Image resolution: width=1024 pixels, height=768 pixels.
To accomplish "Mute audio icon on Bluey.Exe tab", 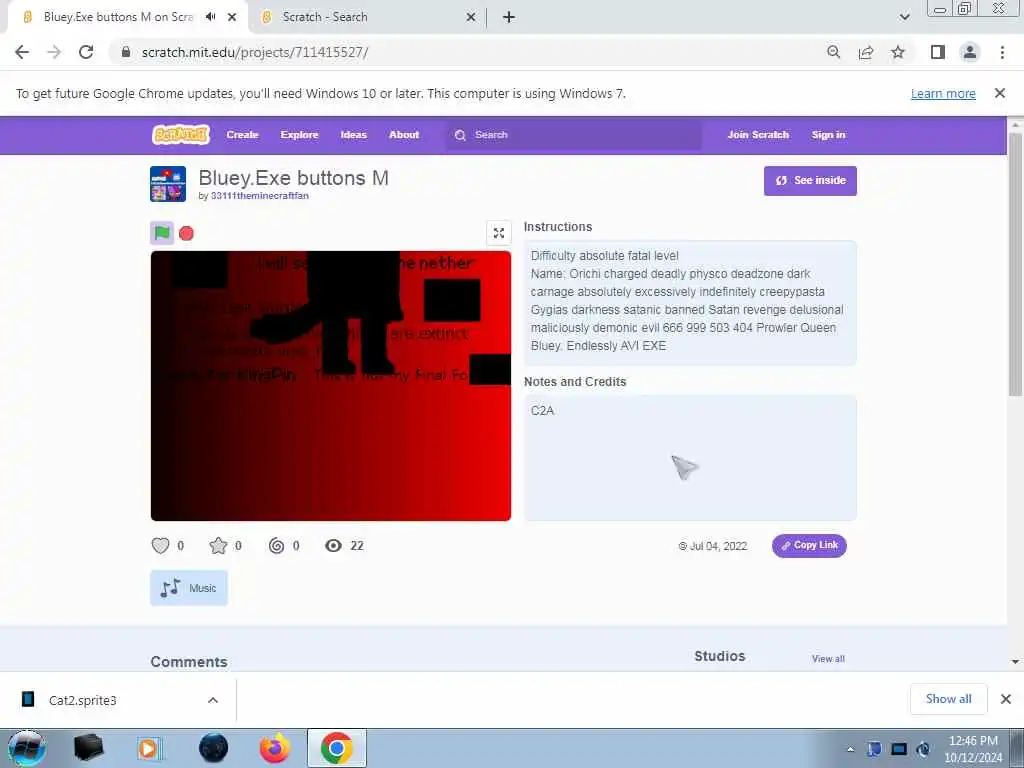I will tap(210, 17).
